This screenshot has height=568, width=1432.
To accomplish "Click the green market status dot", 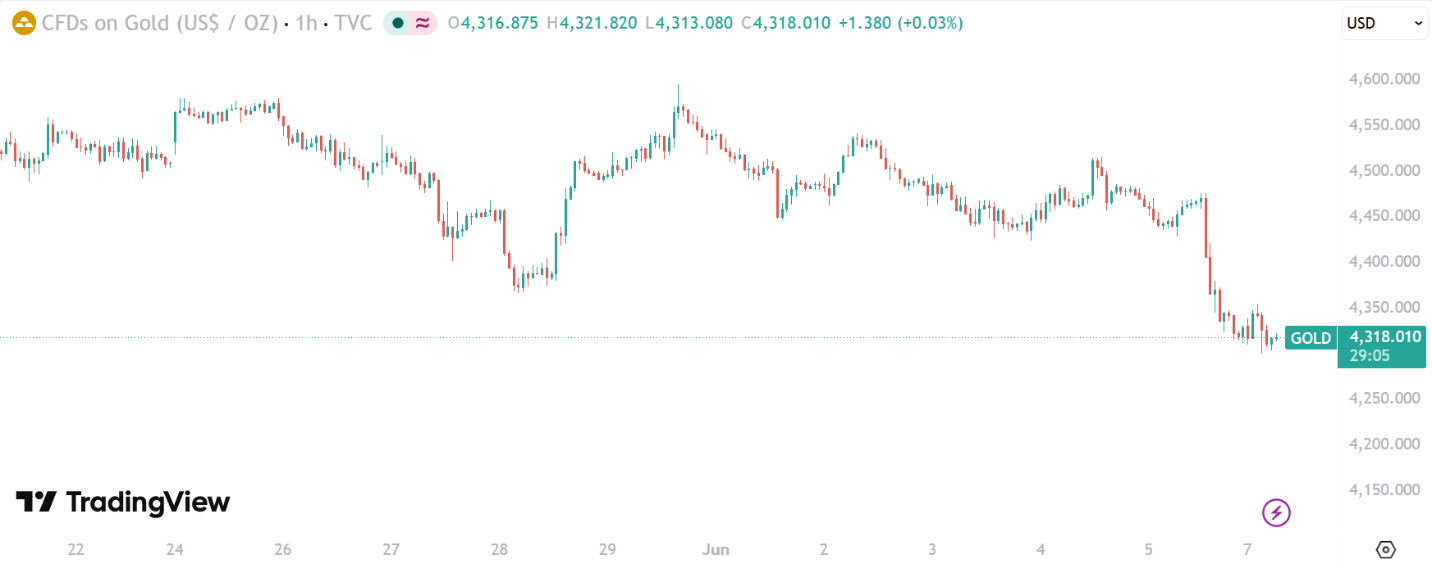I will coord(399,23).
